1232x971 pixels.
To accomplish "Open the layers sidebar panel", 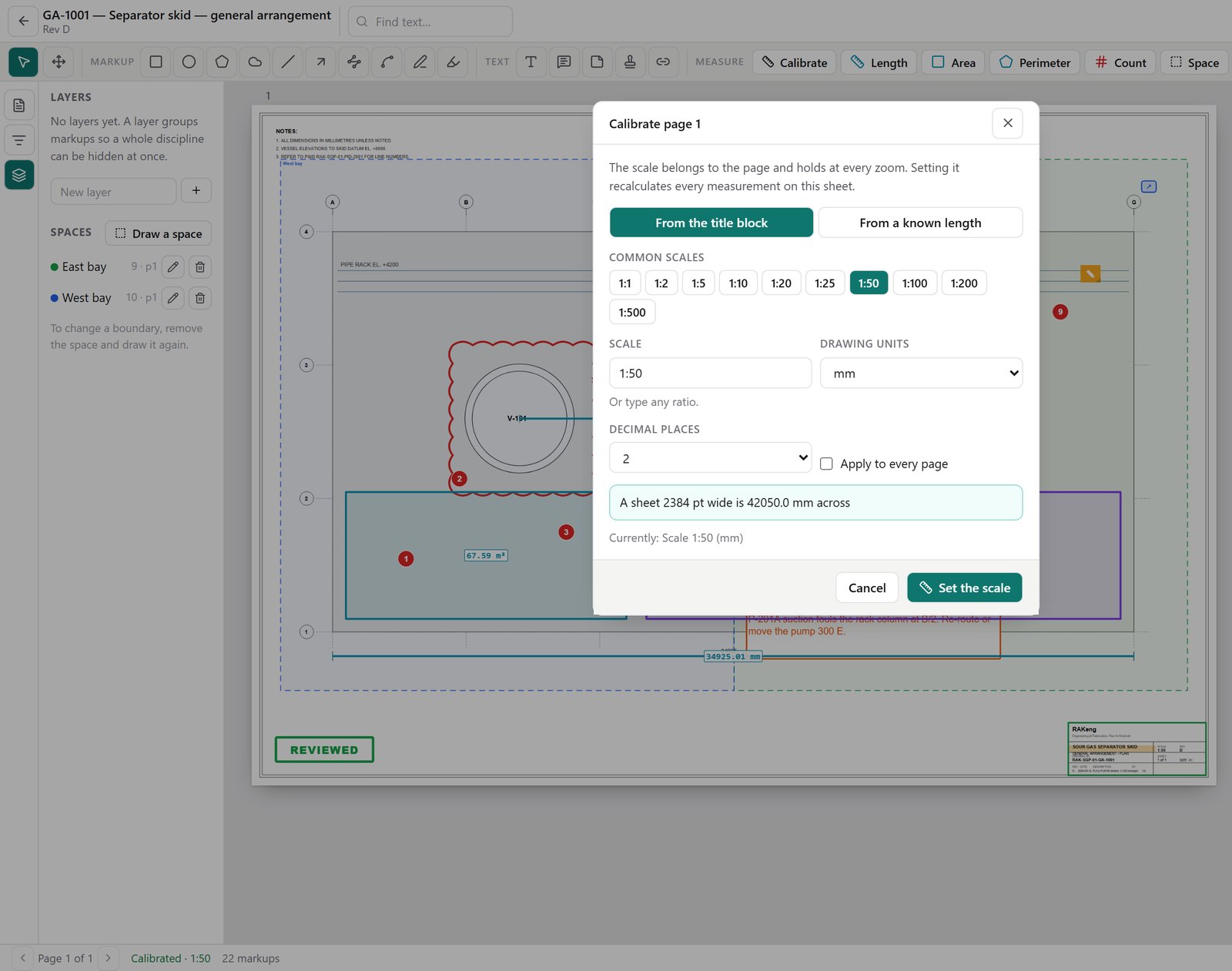I will [x=19, y=175].
